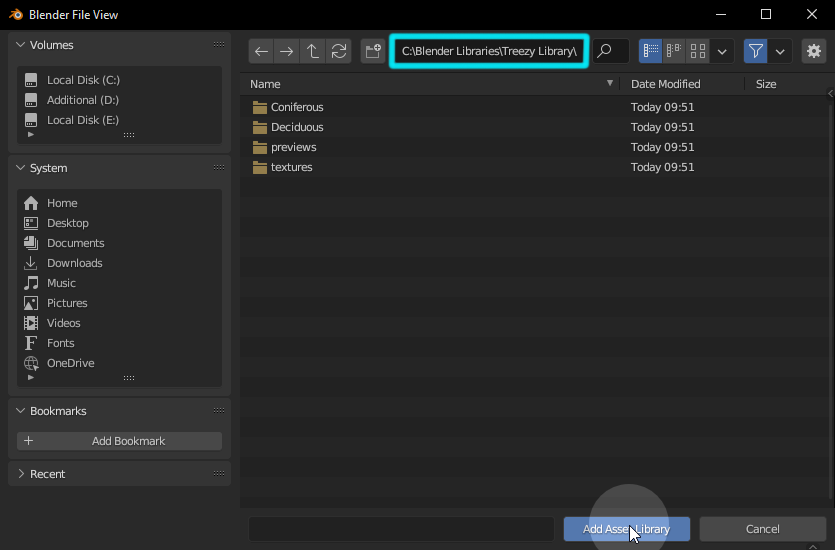This screenshot has width=835, height=550.
Task: Switch to vertical list display mode
Action: coord(651,51)
